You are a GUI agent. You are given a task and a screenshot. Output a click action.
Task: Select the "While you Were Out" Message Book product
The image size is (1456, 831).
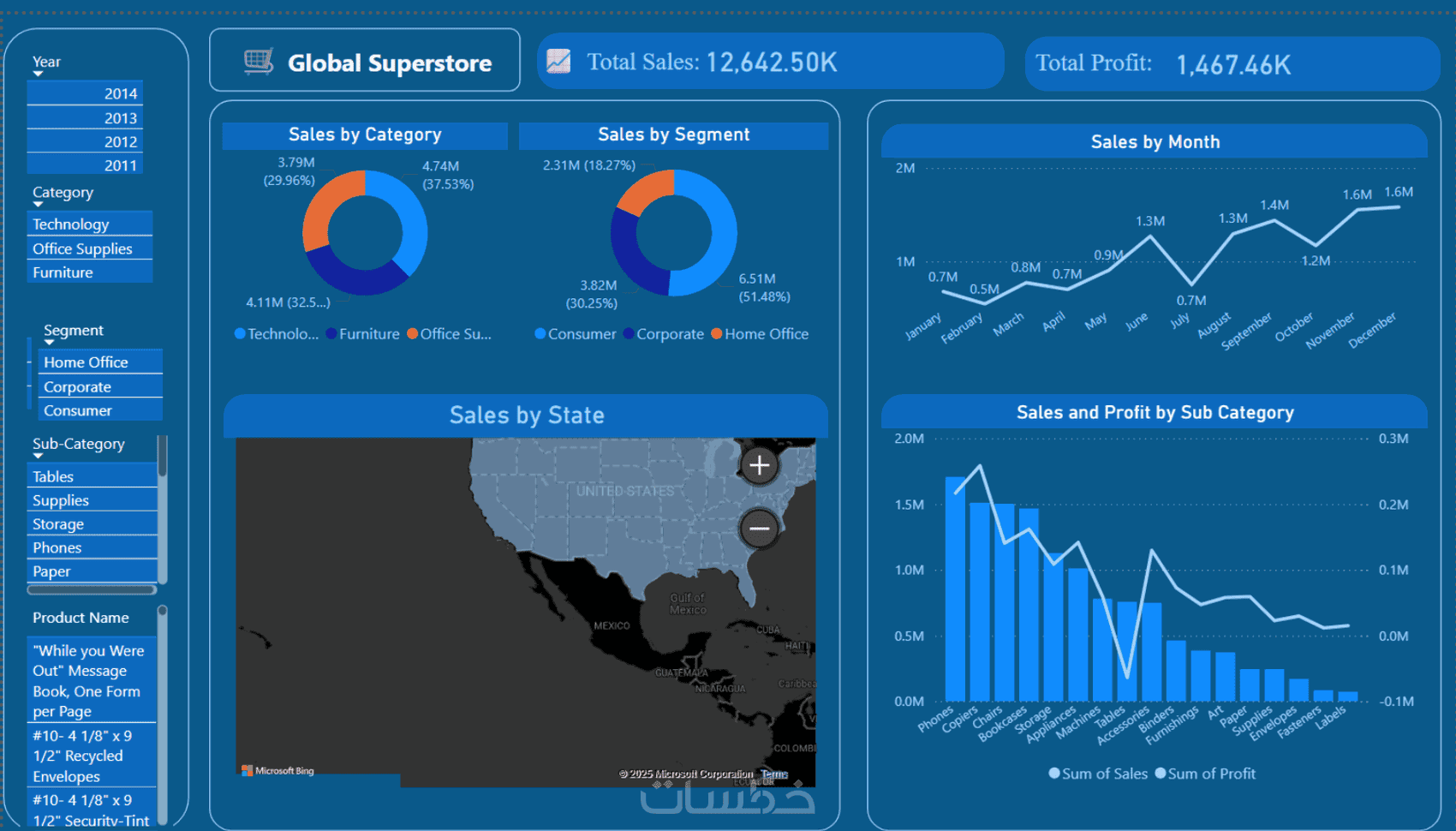(x=92, y=681)
